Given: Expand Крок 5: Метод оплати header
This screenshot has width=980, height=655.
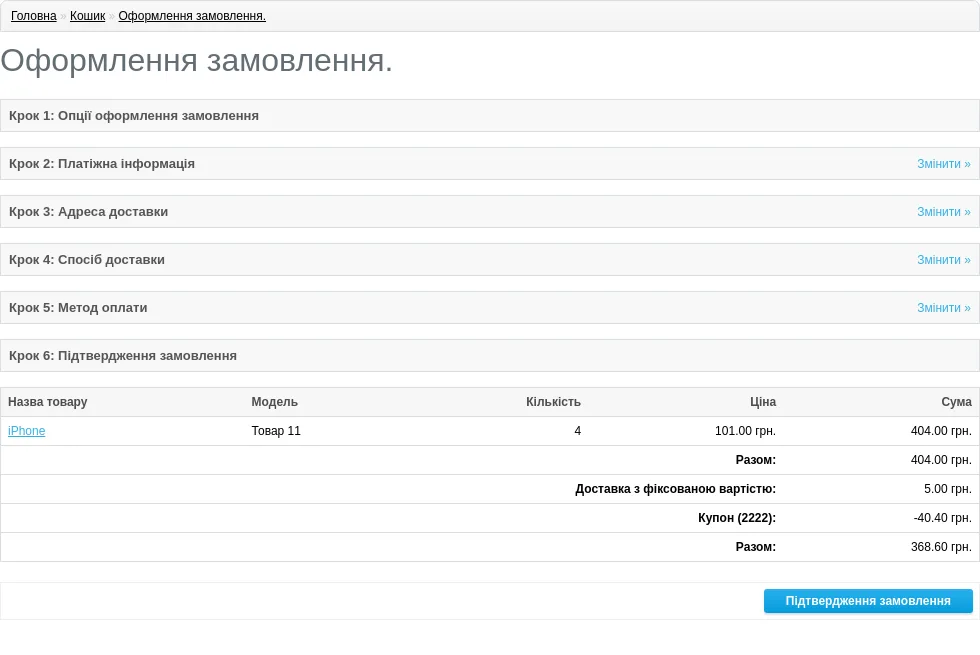Looking at the screenshot, I should click(x=490, y=308).
